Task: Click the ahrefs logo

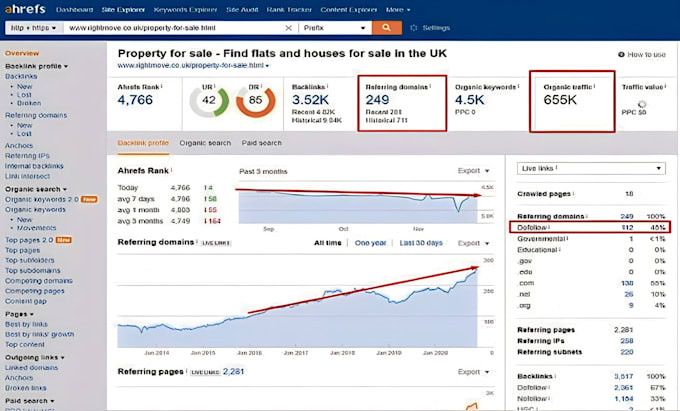Action: tap(25, 9)
